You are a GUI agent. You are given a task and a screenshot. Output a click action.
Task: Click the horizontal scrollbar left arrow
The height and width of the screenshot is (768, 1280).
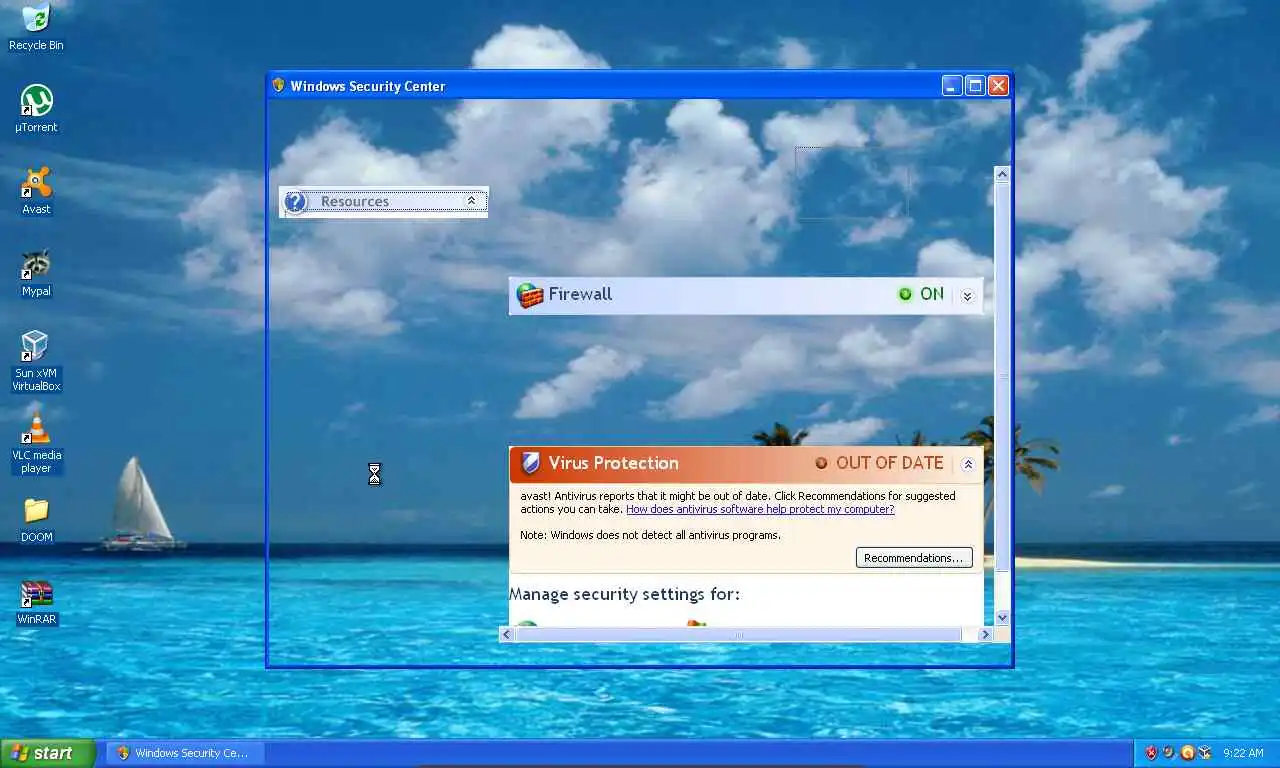(508, 634)
